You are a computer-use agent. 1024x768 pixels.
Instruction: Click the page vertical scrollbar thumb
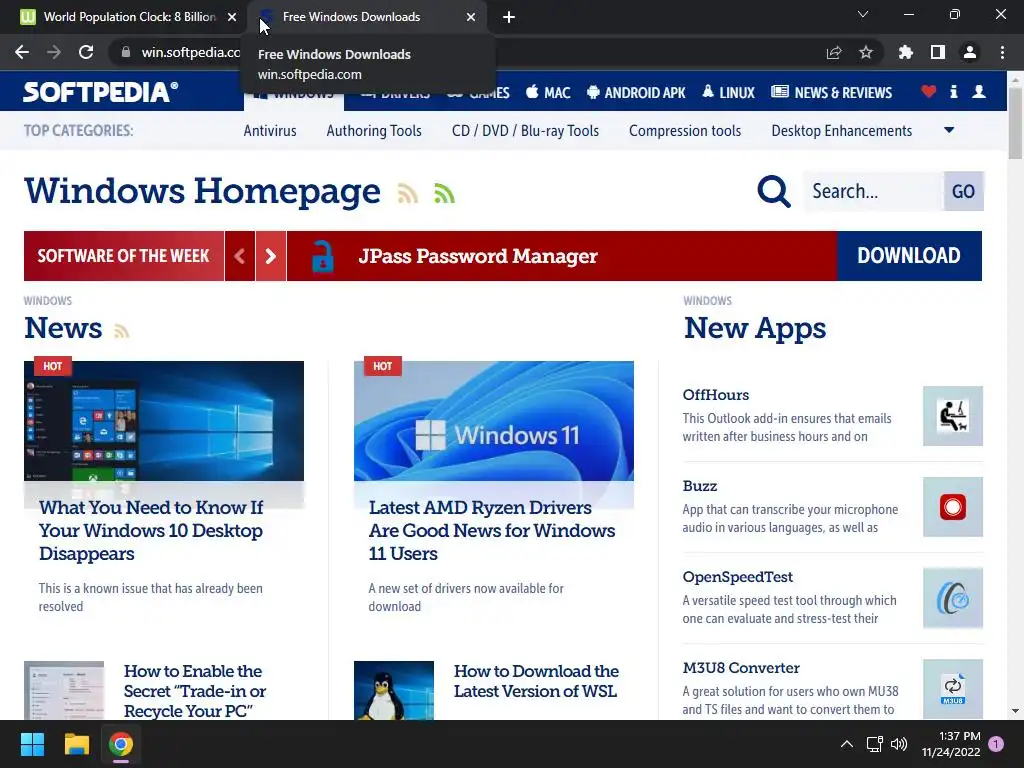(x=1015, y=122)
